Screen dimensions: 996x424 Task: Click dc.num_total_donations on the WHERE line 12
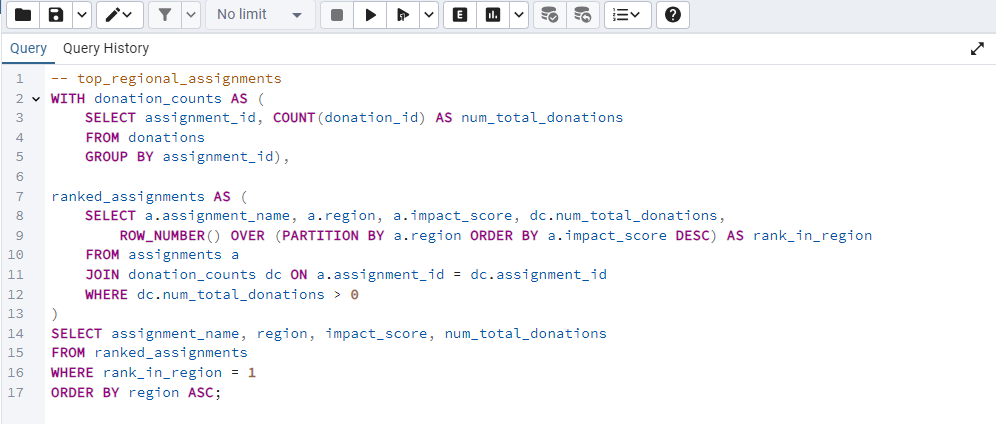[x=231, y=295]
